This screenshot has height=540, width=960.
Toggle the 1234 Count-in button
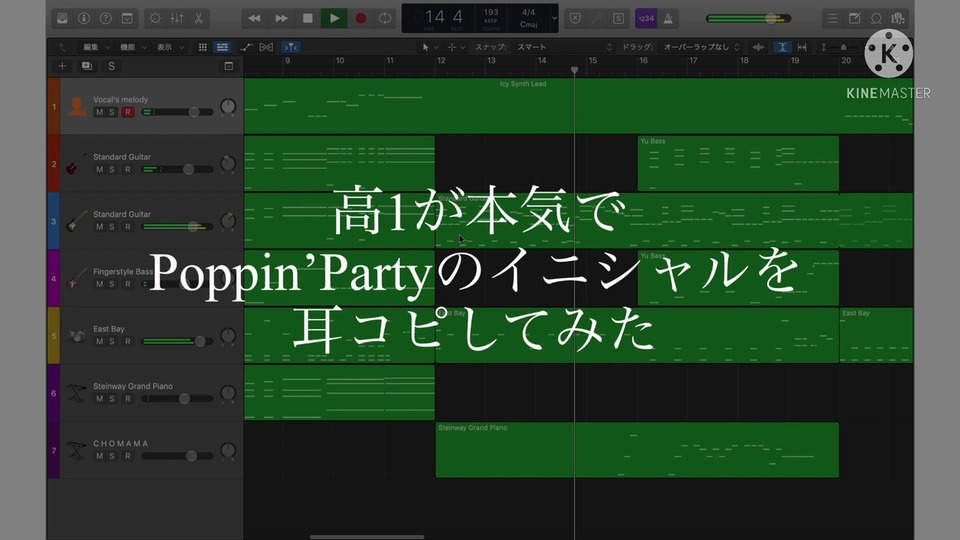tap(646, 18)
